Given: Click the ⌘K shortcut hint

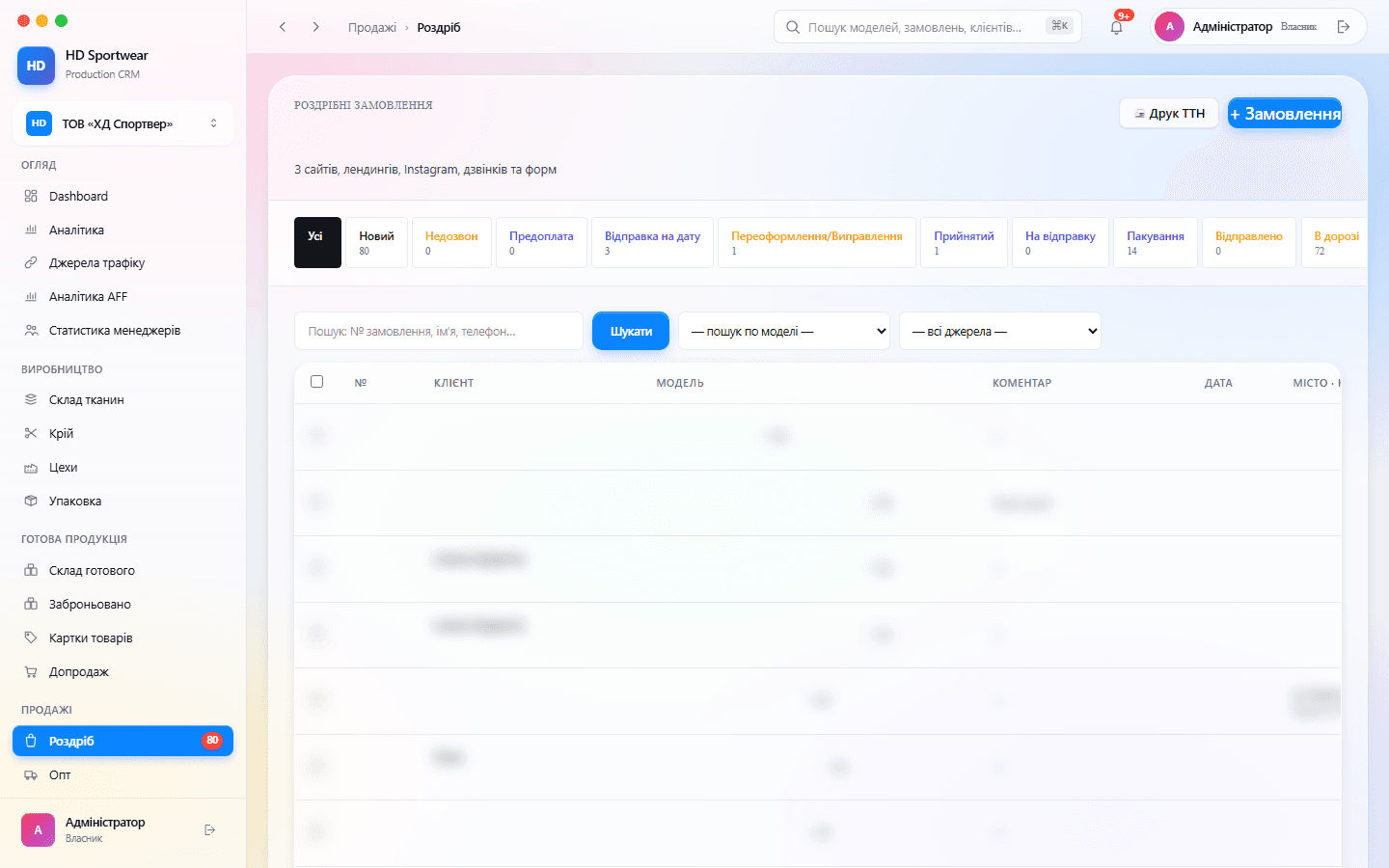Looking at the screenshot, I should [x=1059, y=26].
